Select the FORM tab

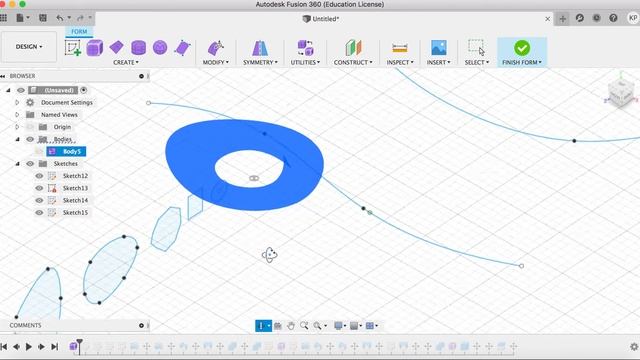(79, 31)
